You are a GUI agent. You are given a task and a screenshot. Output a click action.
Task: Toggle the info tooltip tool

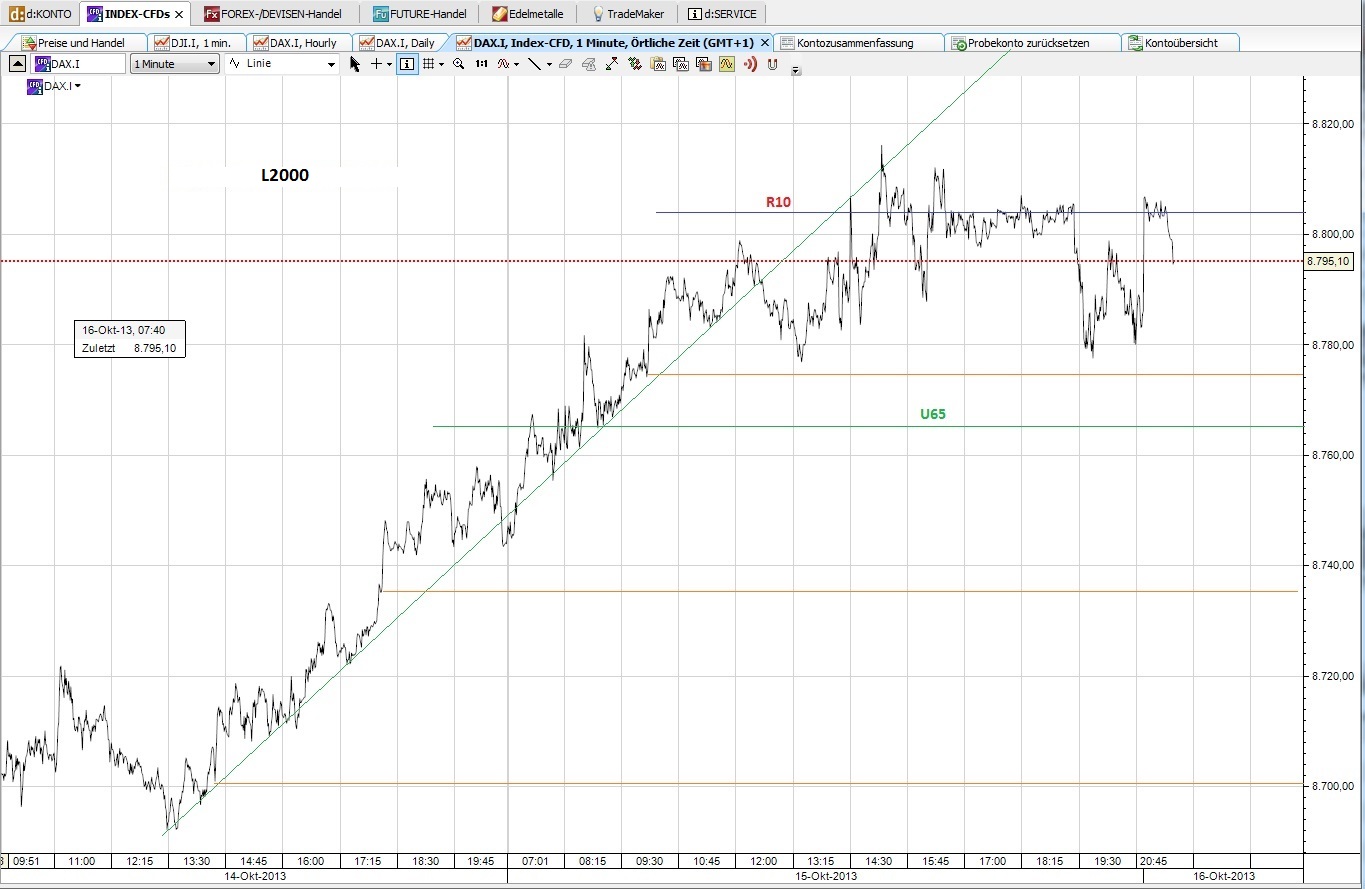406,63
